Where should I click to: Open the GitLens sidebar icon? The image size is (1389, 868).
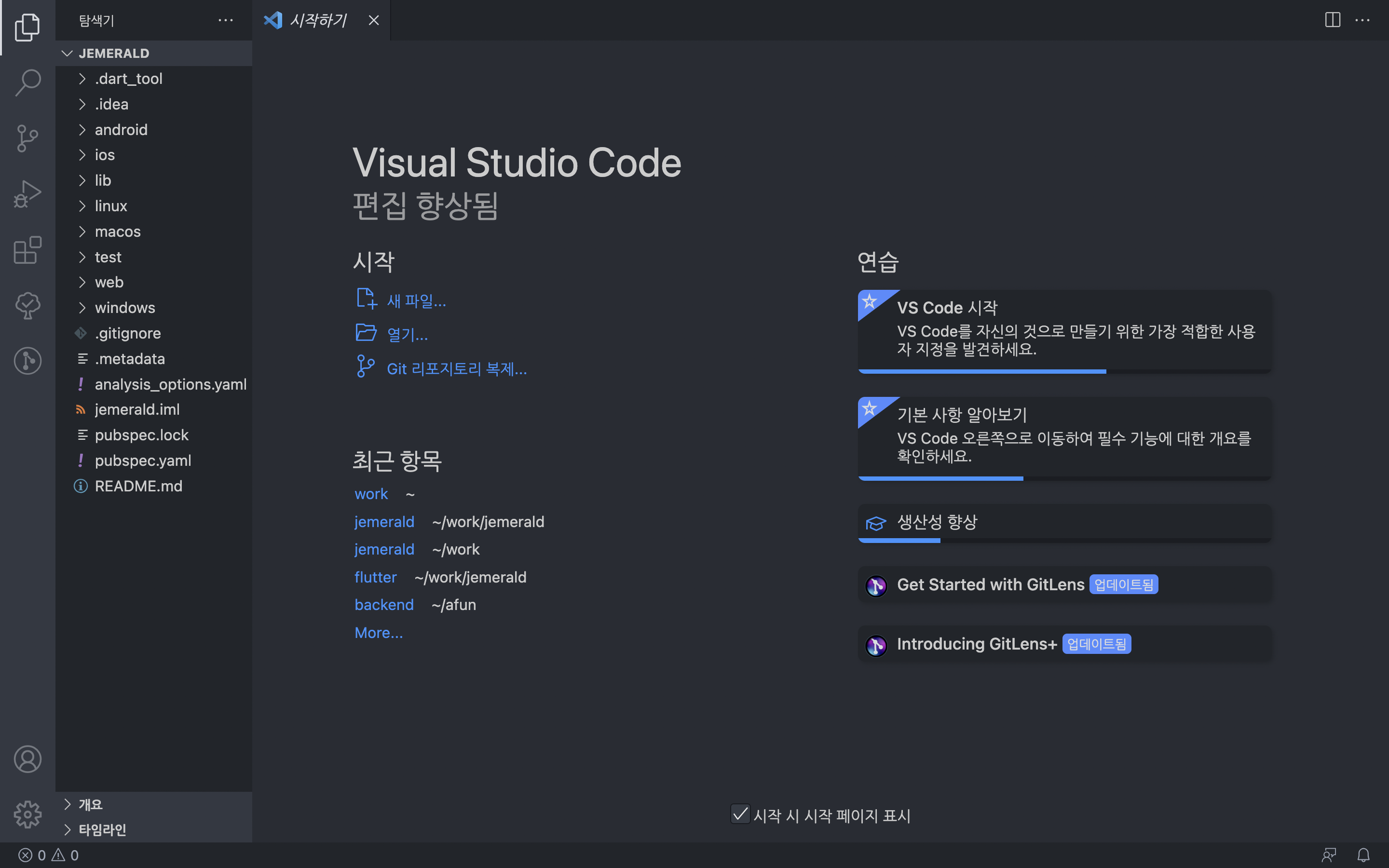click(x=27, y=361)
